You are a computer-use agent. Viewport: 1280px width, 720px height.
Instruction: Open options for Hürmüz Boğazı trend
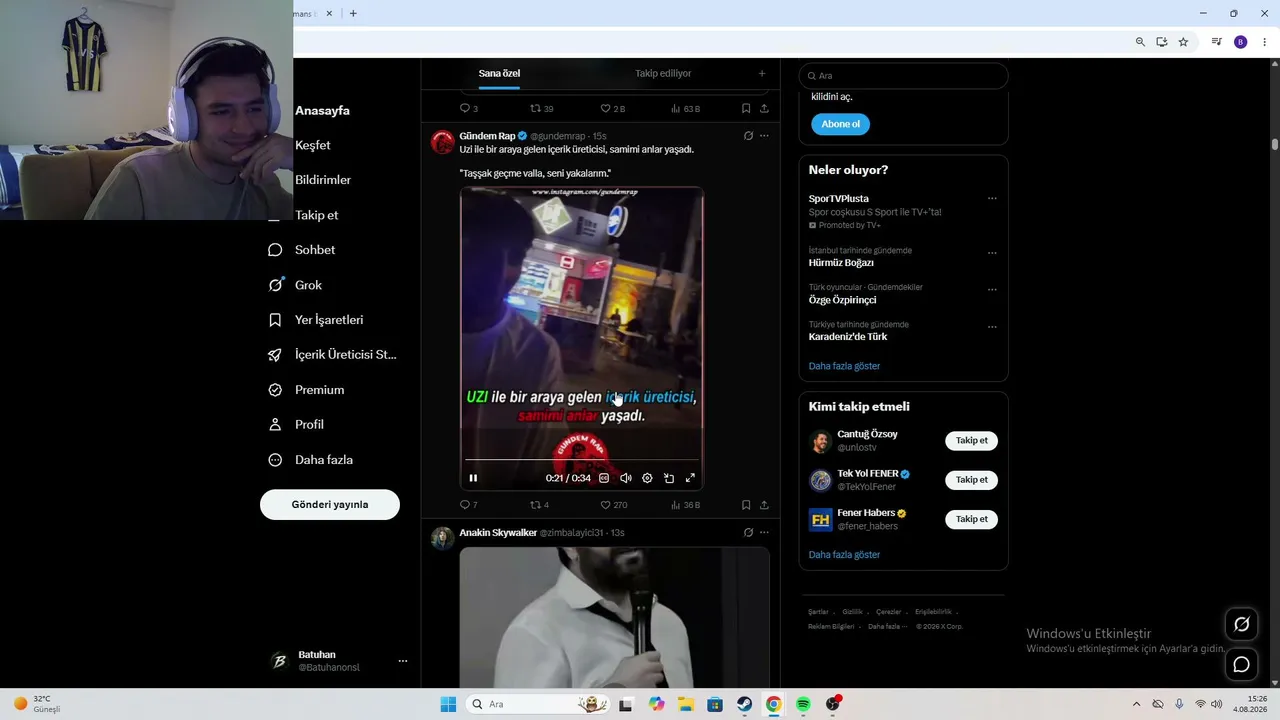[992, 252]
